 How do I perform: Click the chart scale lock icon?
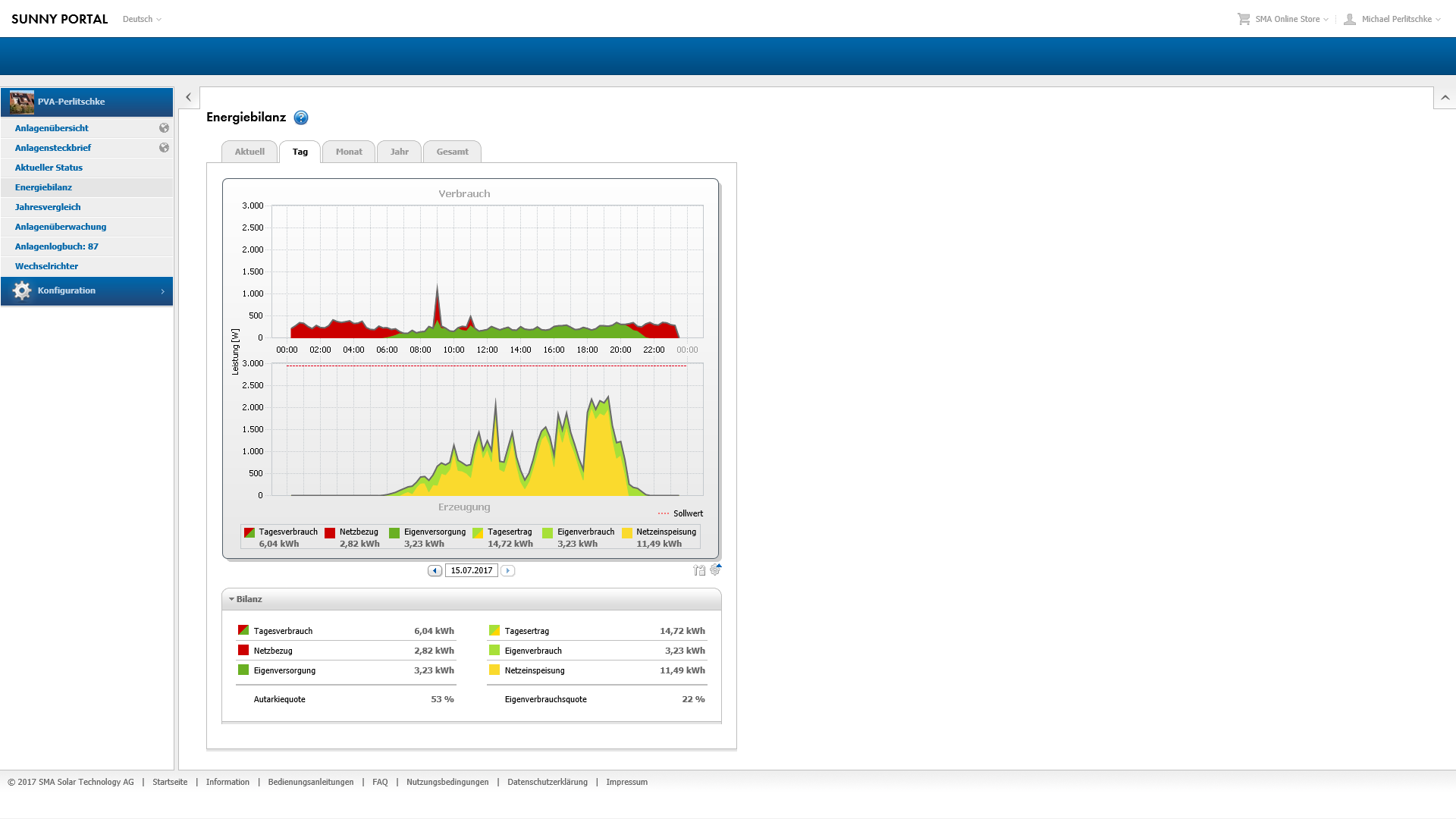tap(698, 570)
